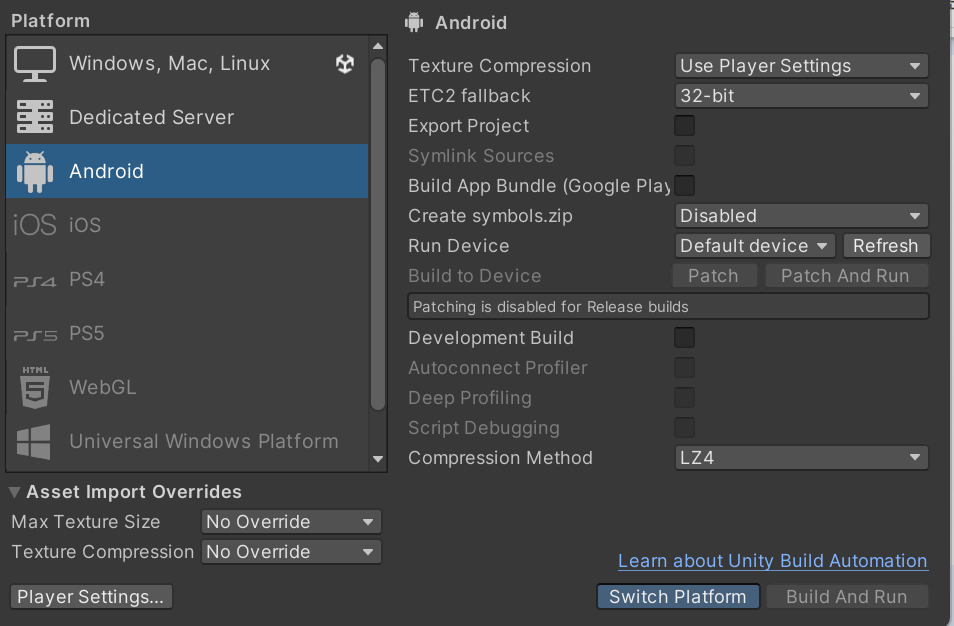
Task: Open the Compression Method LZ4 dropdown
Action: point(801,457)
